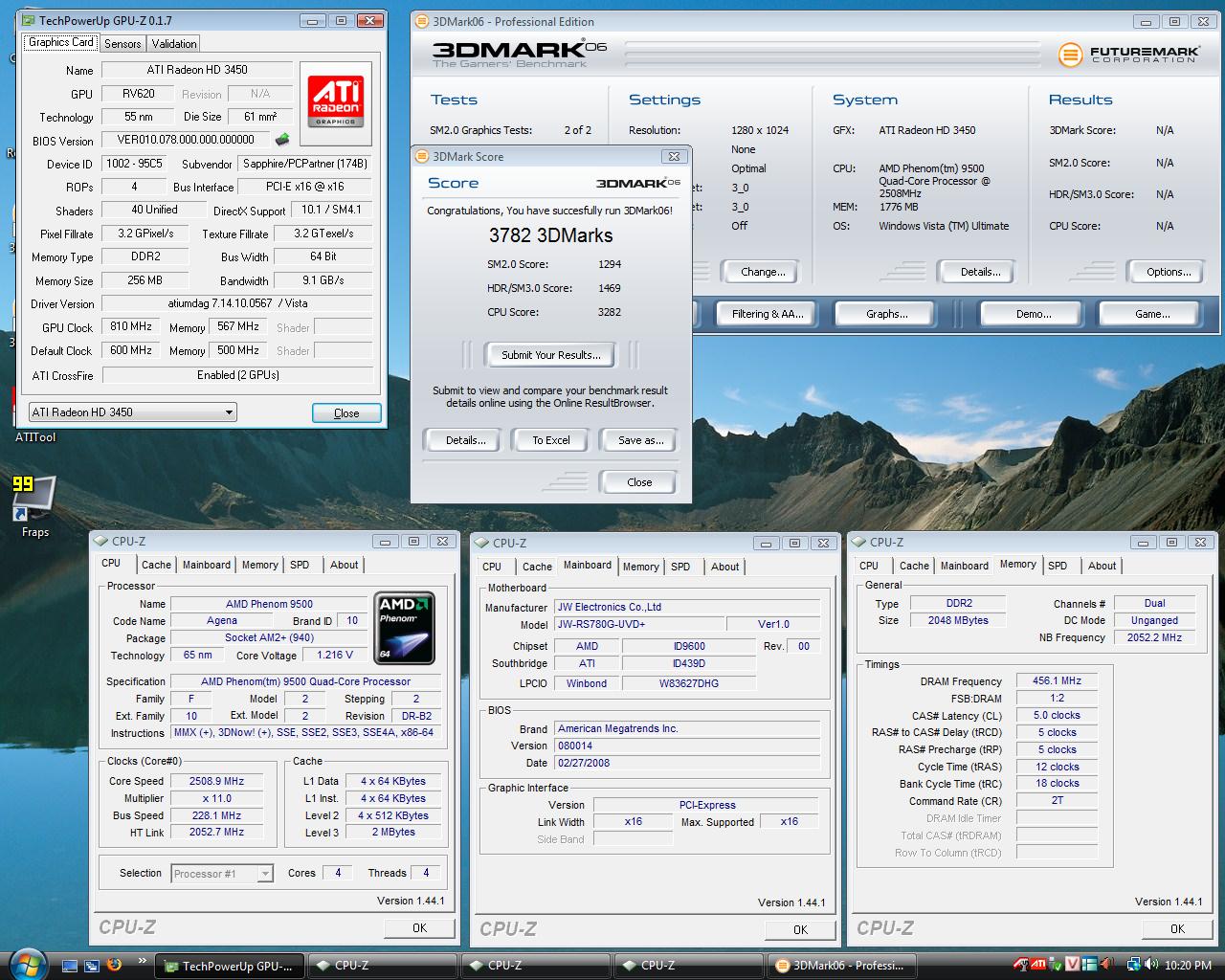Open CPU tab in the Motherboard CPU-Z window
The width and height of the screenshot is (1225, 980).
tap(492, 567)
